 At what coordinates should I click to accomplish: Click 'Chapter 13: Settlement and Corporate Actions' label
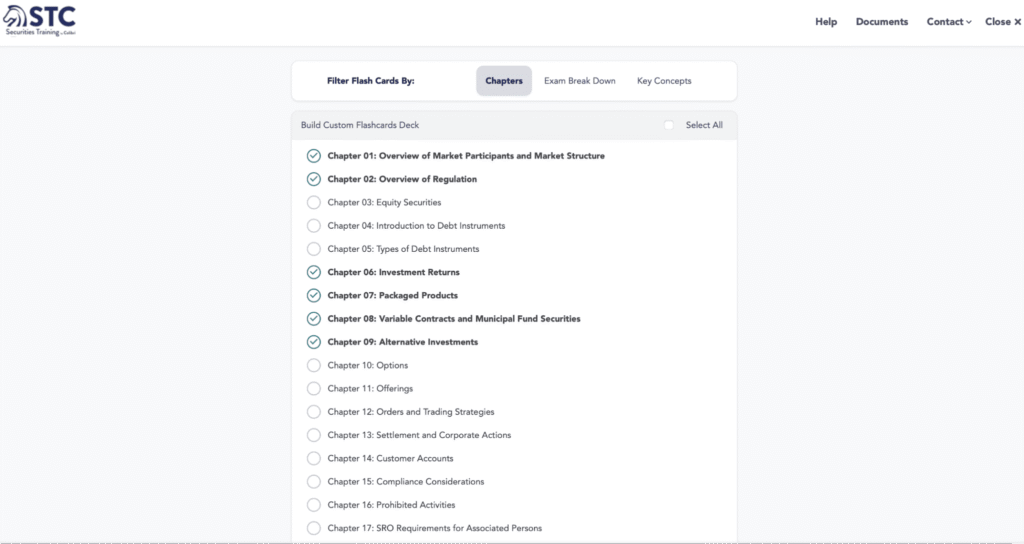pos(419,435)
